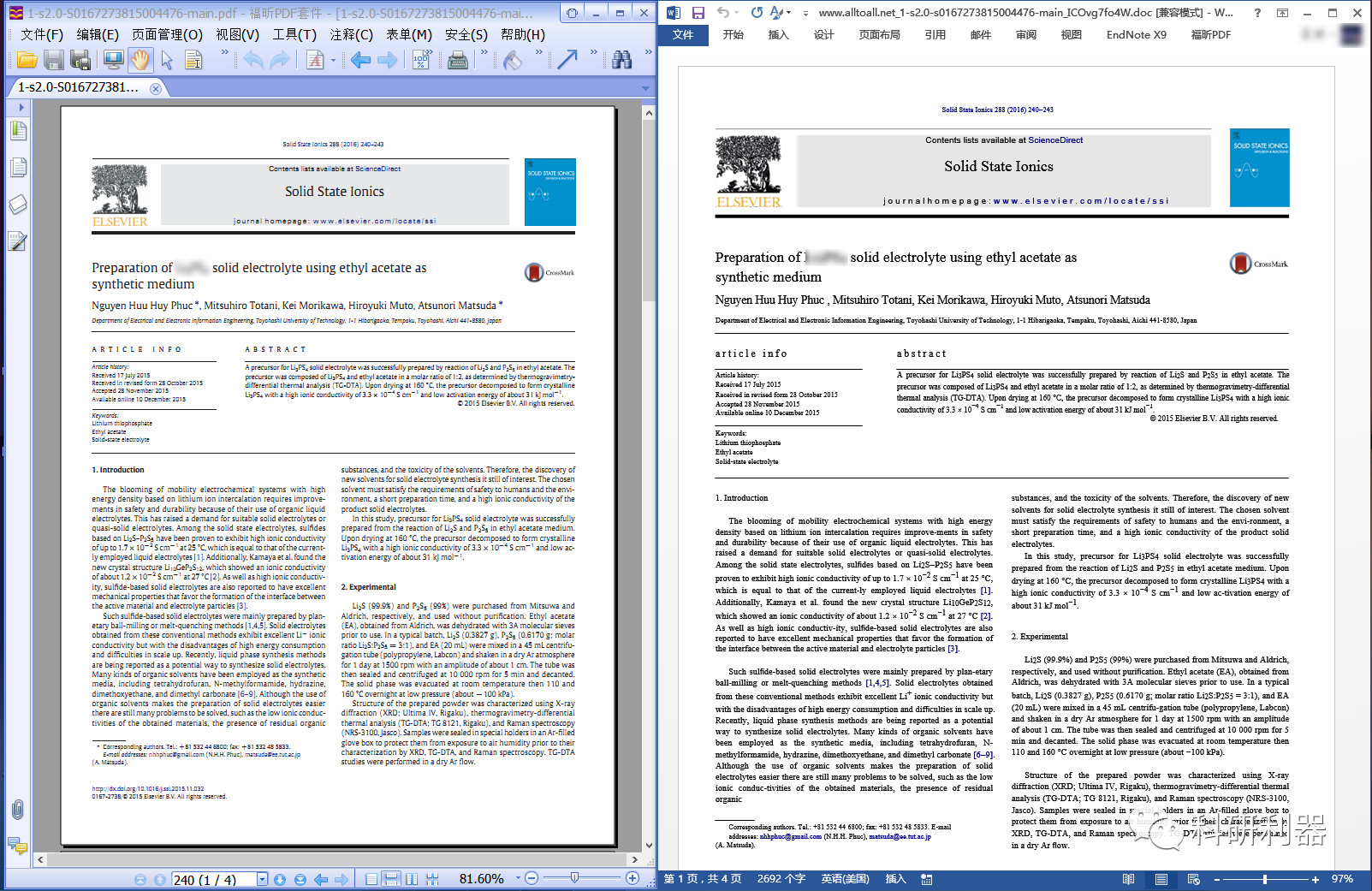Expand the PDF navigation panel arrow

tap(21, 108)
